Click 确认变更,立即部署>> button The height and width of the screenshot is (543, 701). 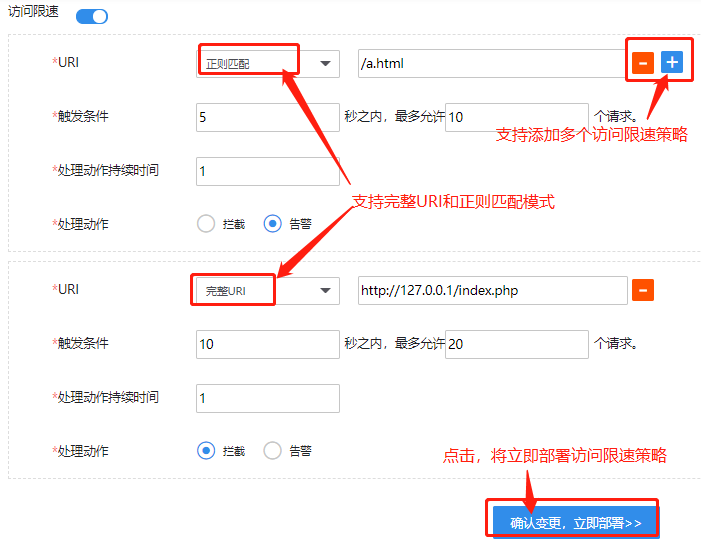[x=576, y=522]
